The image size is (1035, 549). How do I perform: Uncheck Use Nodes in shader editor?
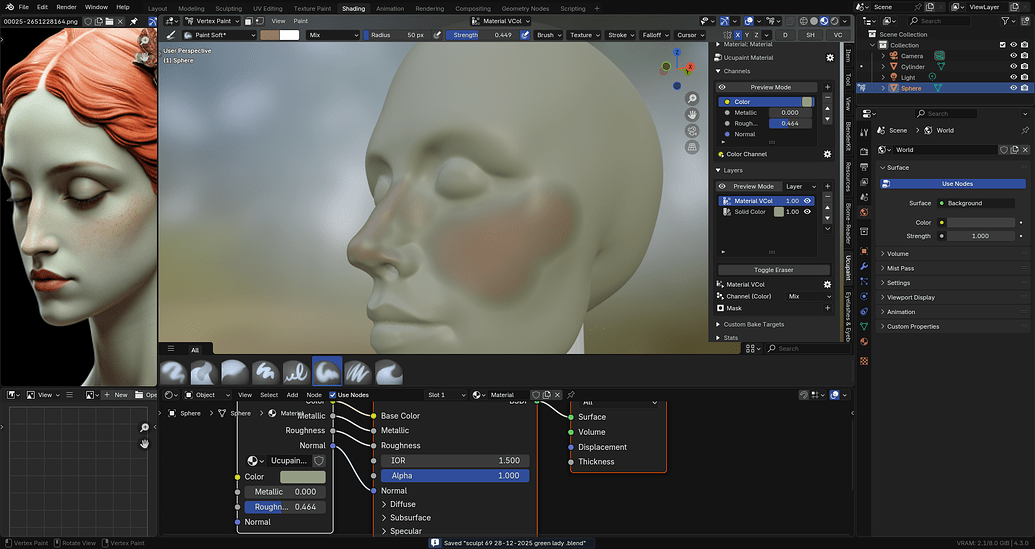333,395
